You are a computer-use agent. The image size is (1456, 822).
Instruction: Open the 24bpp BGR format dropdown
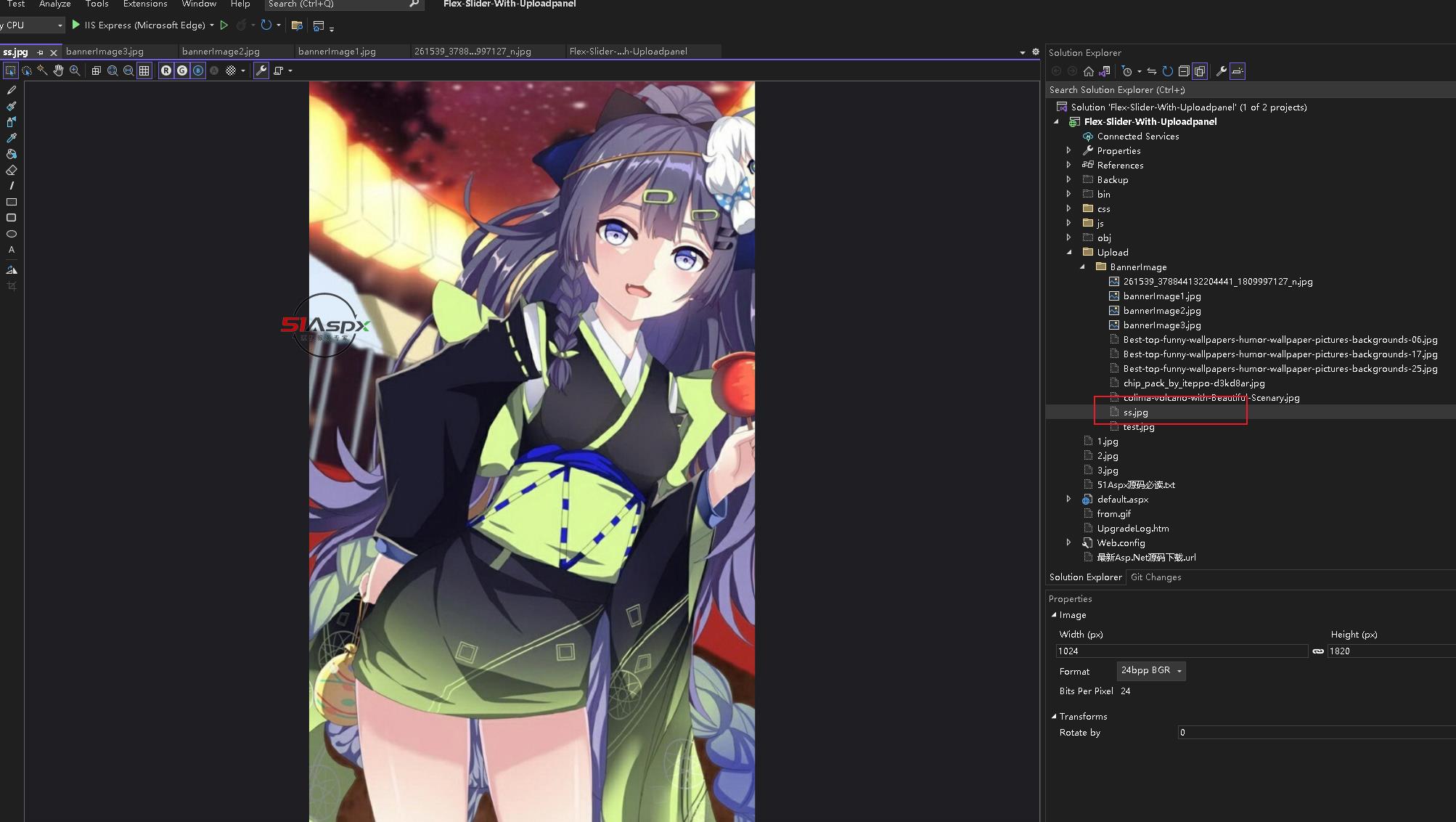point(1151,670)
